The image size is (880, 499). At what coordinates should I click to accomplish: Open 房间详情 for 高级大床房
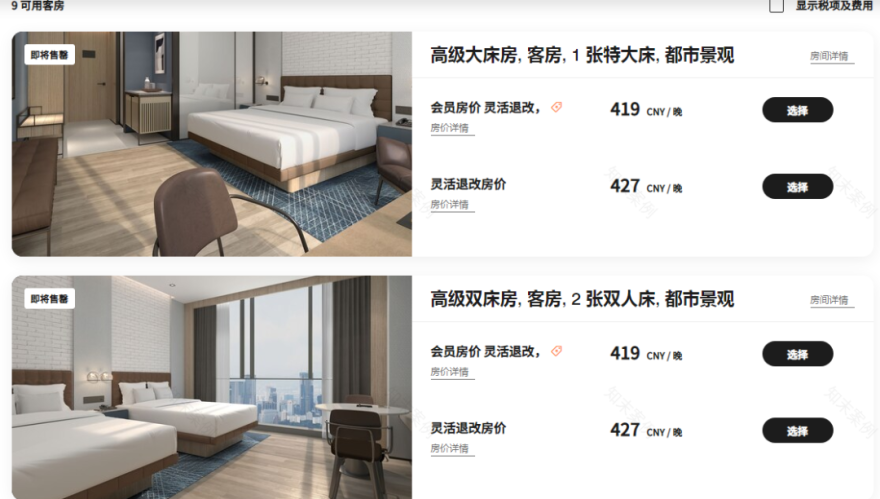(829, 56)
